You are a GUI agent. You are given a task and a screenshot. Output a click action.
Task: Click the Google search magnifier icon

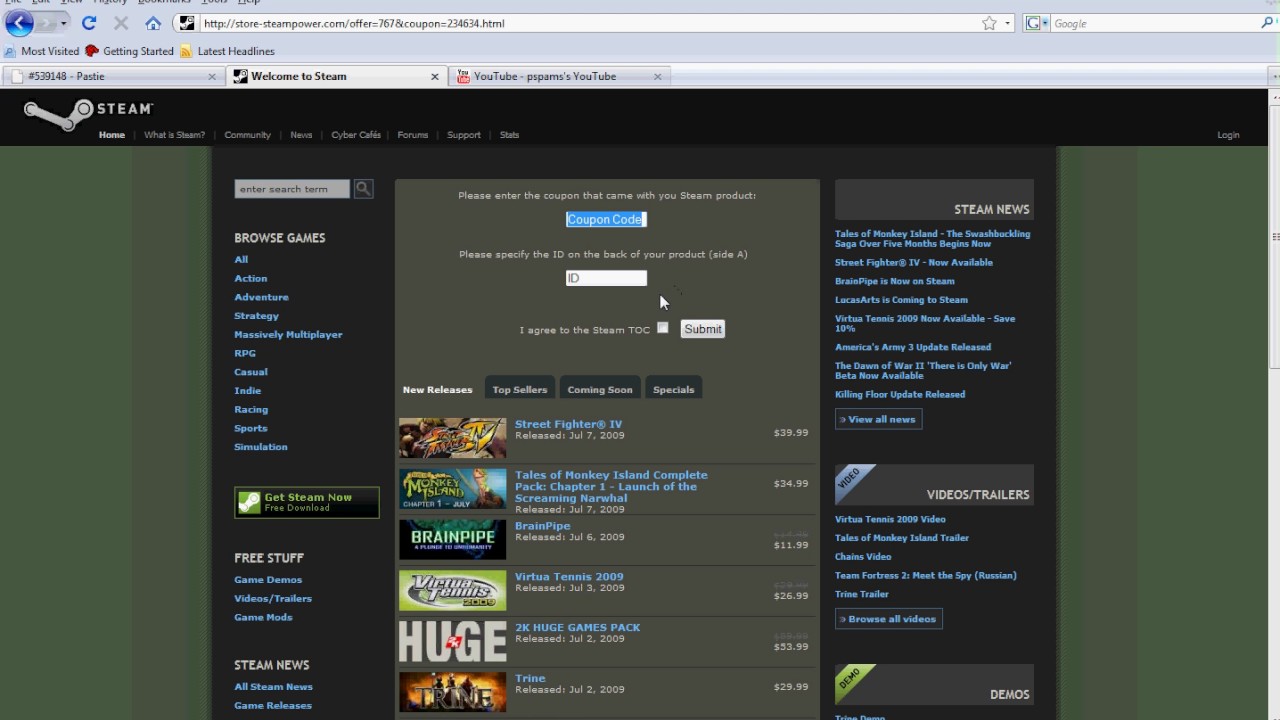1268,23
